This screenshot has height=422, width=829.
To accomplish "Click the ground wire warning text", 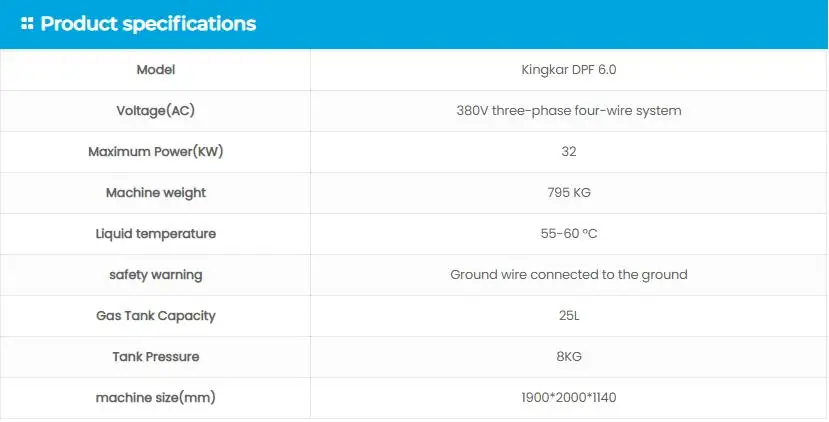I will (569, 275).
